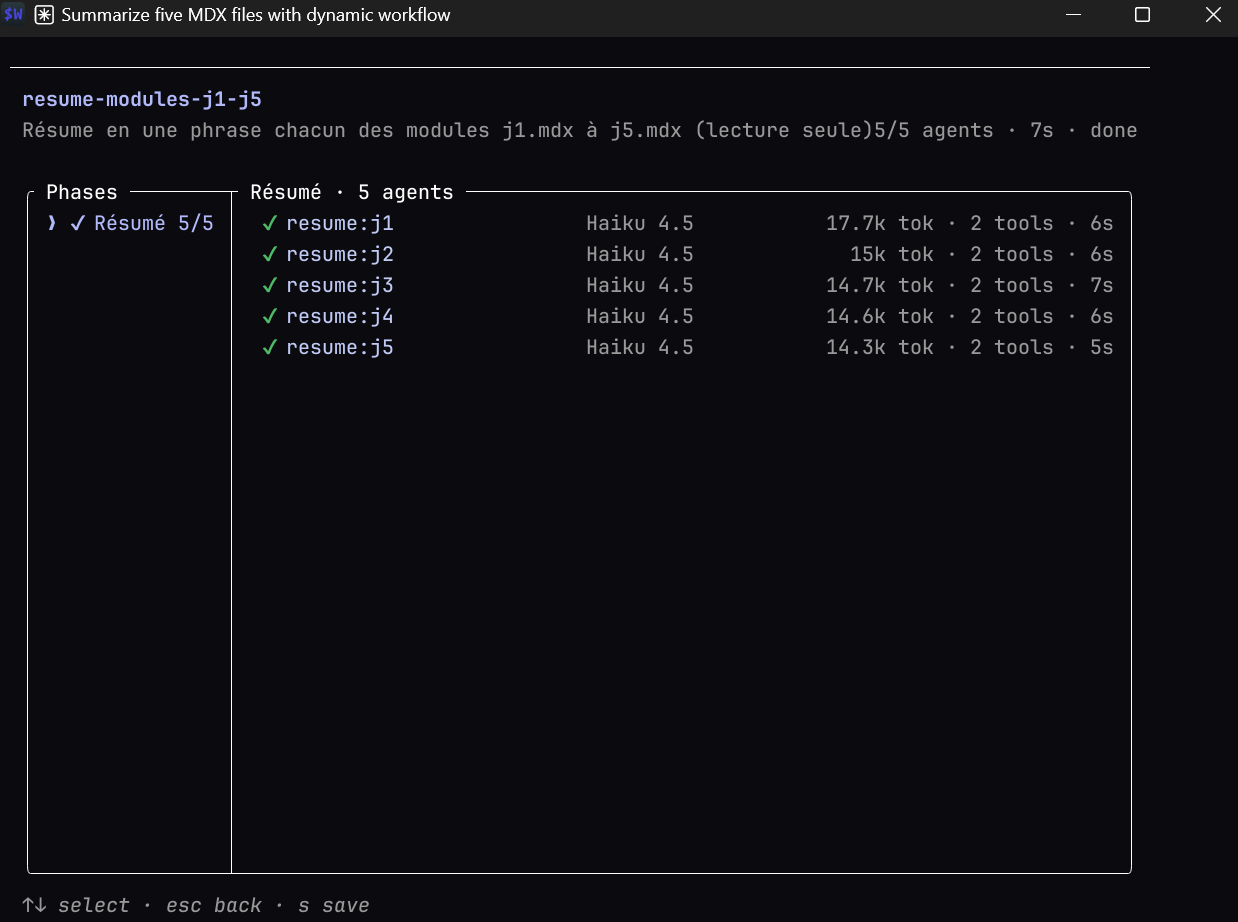The image size is (1238, 922).
Task: Close the terminal window
Action: (x=1212, y=15)
